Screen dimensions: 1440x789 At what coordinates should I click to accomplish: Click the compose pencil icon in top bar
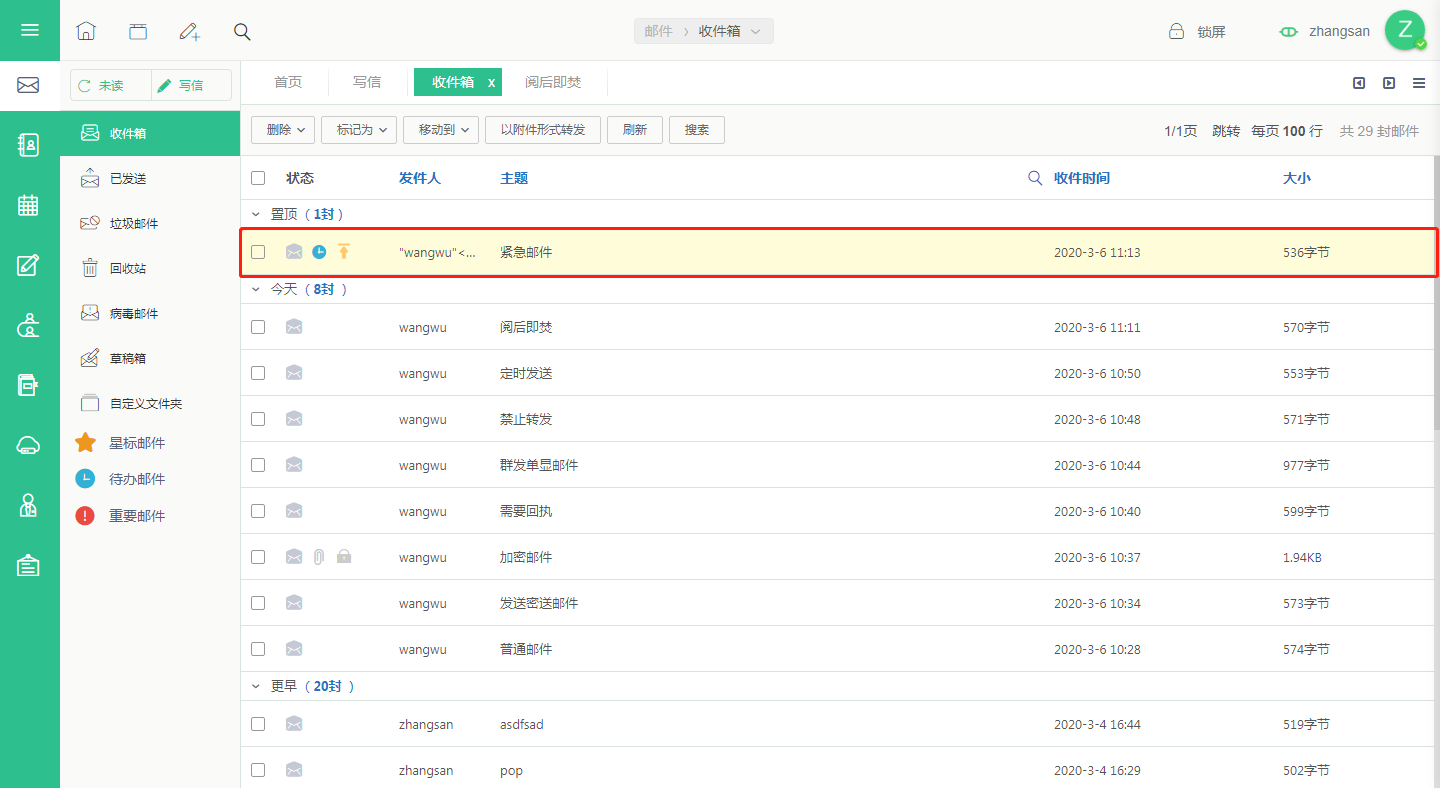pos(189,31)
